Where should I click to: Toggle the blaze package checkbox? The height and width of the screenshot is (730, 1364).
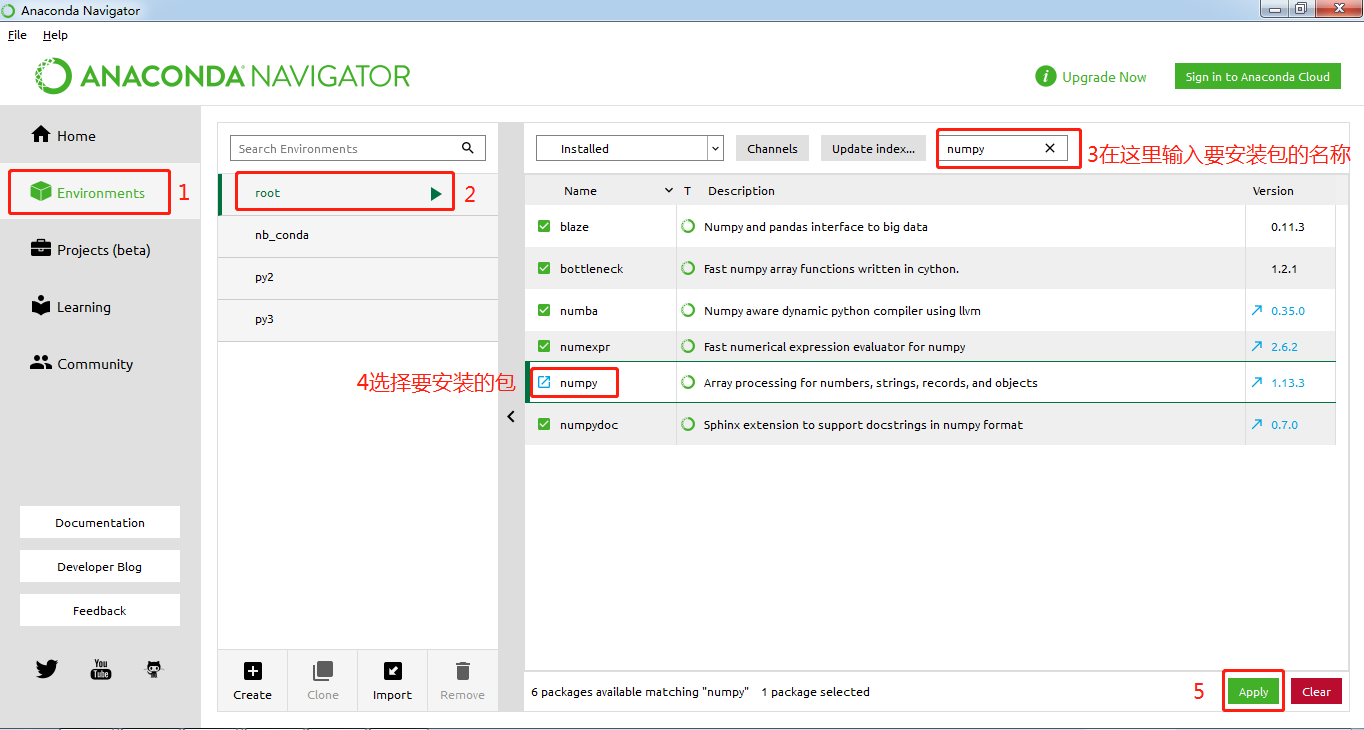point(544,227)
